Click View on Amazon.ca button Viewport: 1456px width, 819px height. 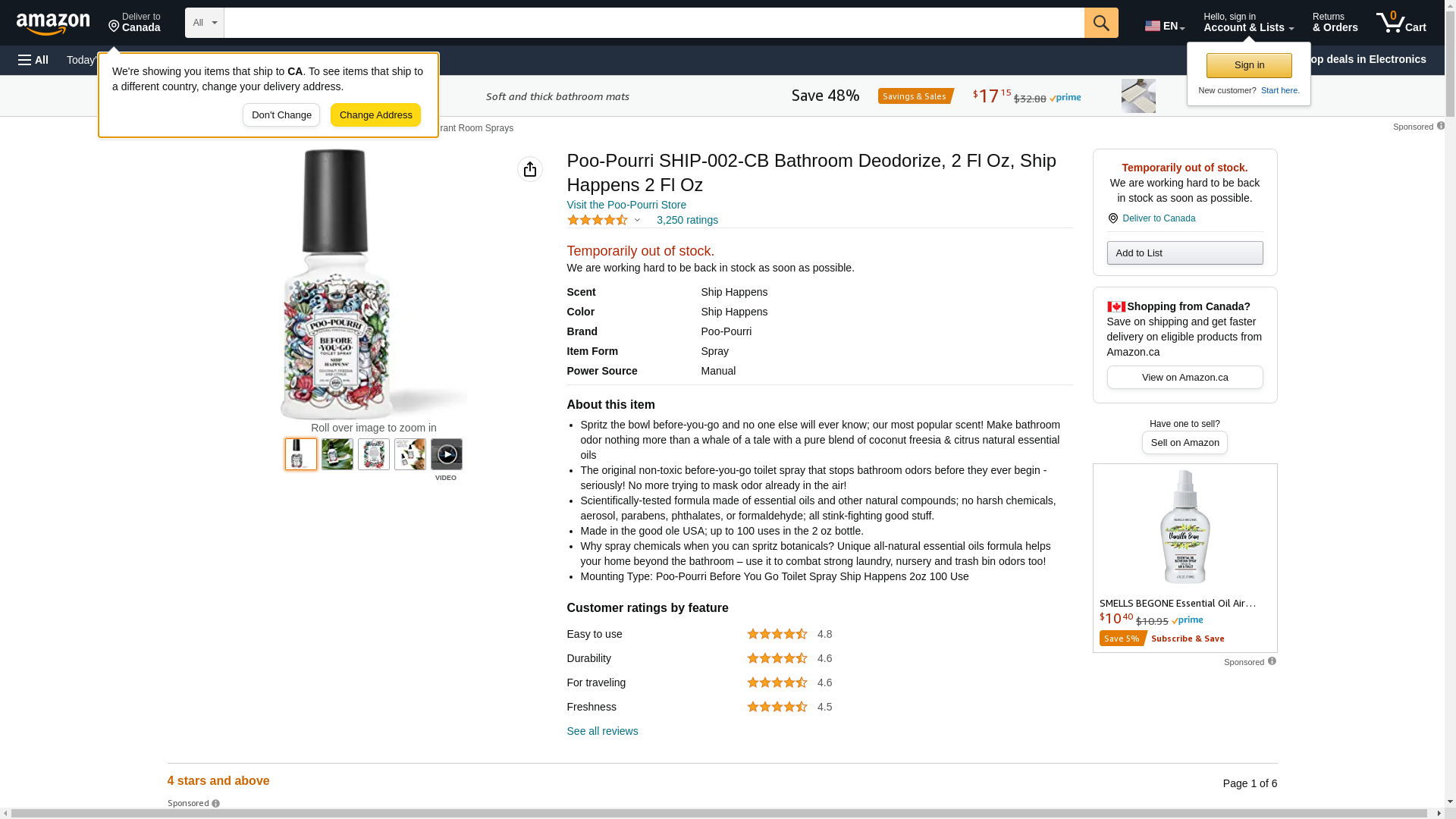click(x=1185, y=378)
